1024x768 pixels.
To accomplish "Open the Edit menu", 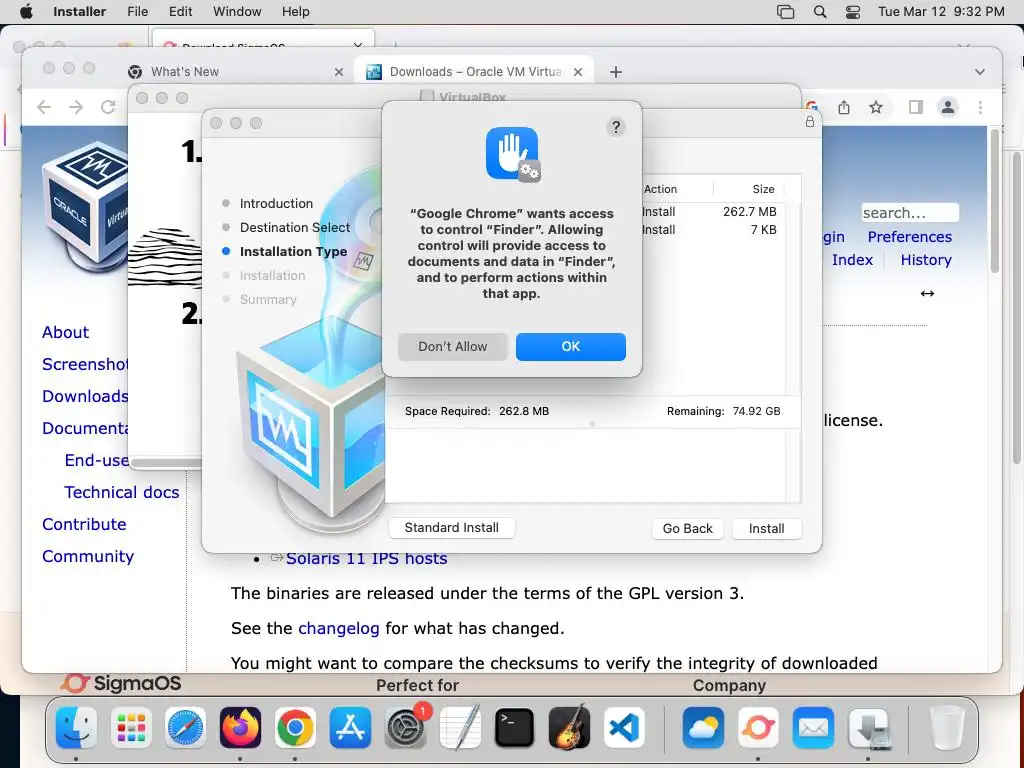I will point(180,12).
